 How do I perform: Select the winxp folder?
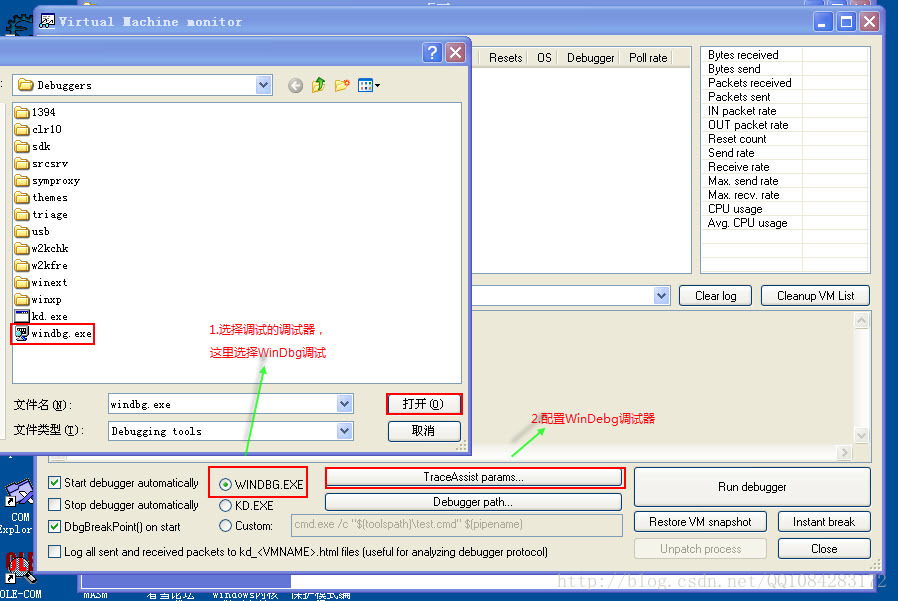38,299
